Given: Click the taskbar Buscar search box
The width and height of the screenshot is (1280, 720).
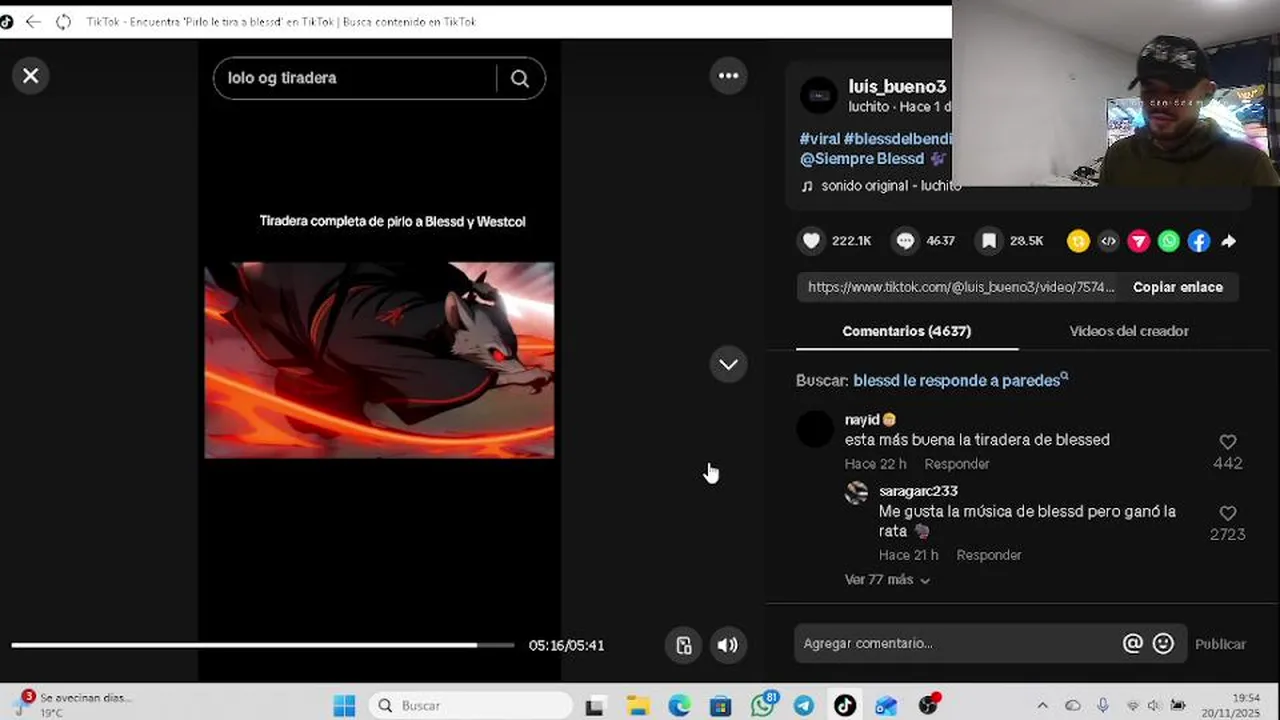Looking at the screenshot, I should tap(471, 706).
